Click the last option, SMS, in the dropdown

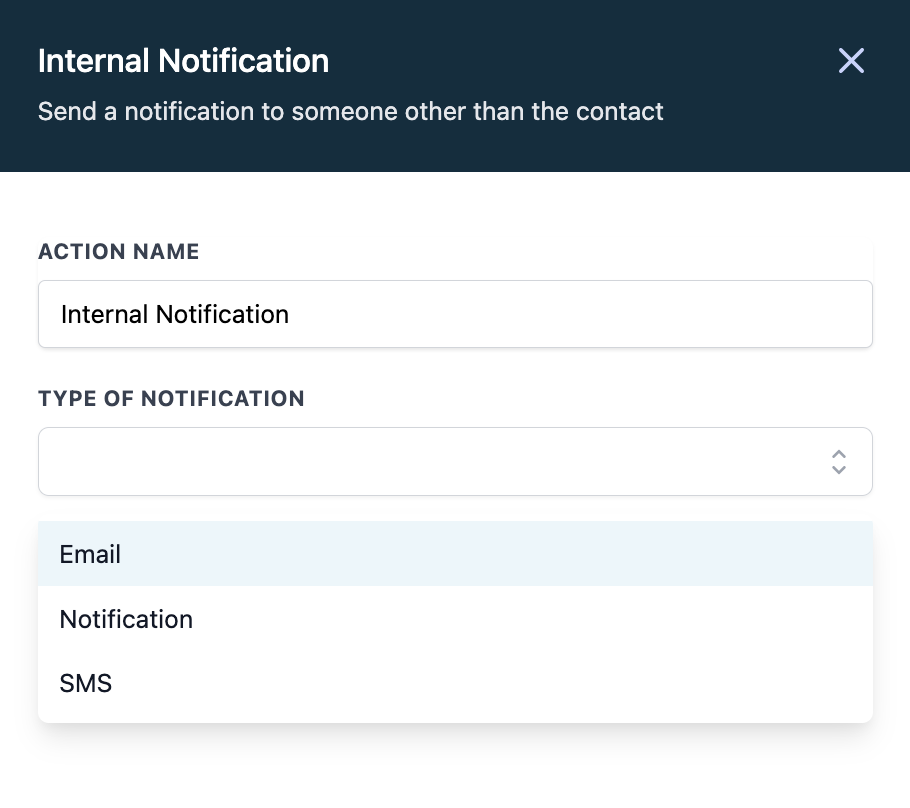[455, 684]
